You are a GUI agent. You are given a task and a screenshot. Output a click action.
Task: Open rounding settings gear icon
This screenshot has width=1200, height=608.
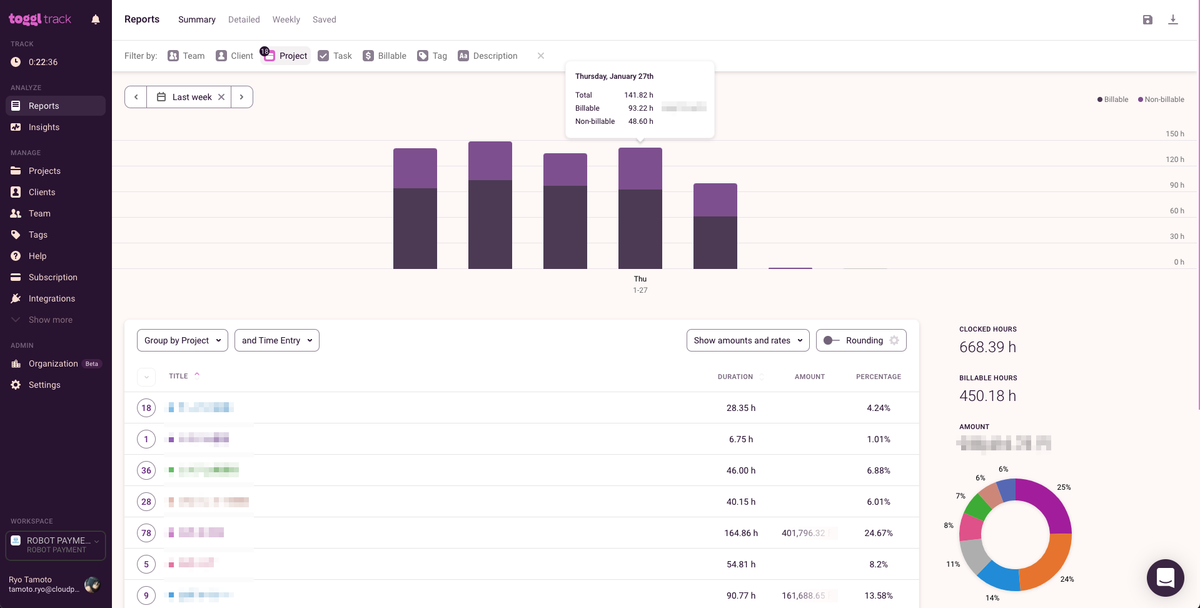(x=895, y=340)
